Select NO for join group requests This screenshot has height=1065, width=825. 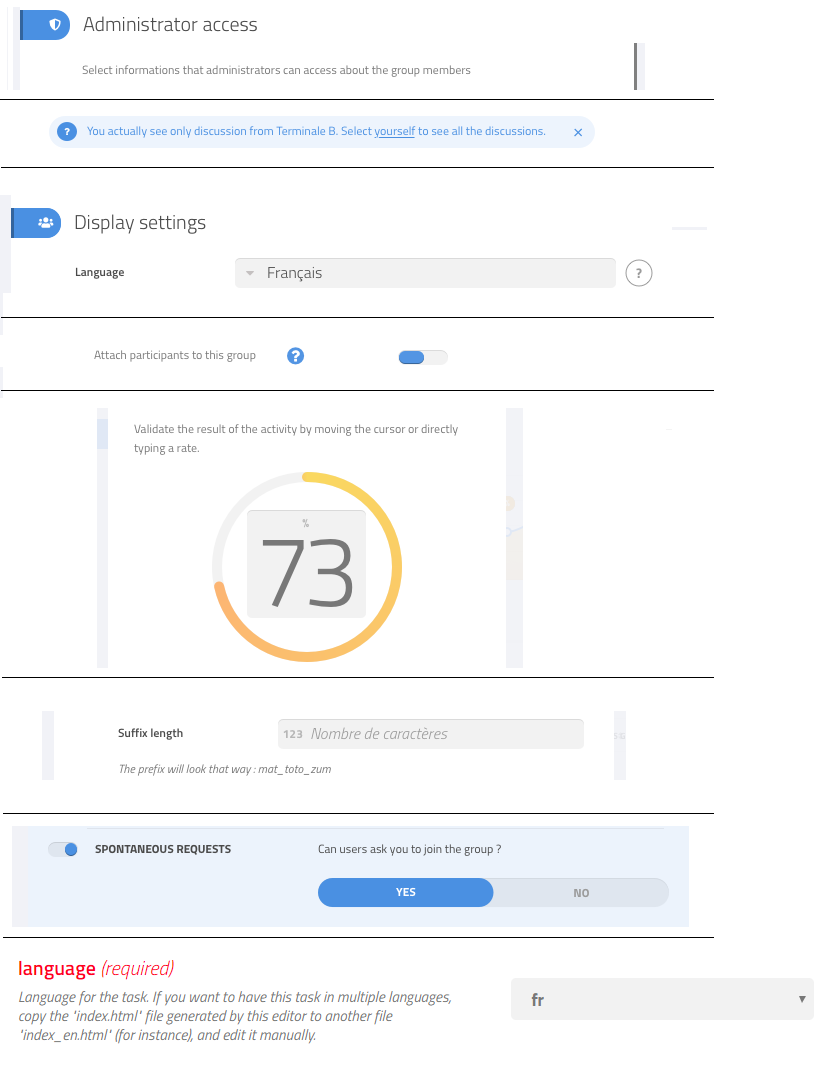click(581, 893)
